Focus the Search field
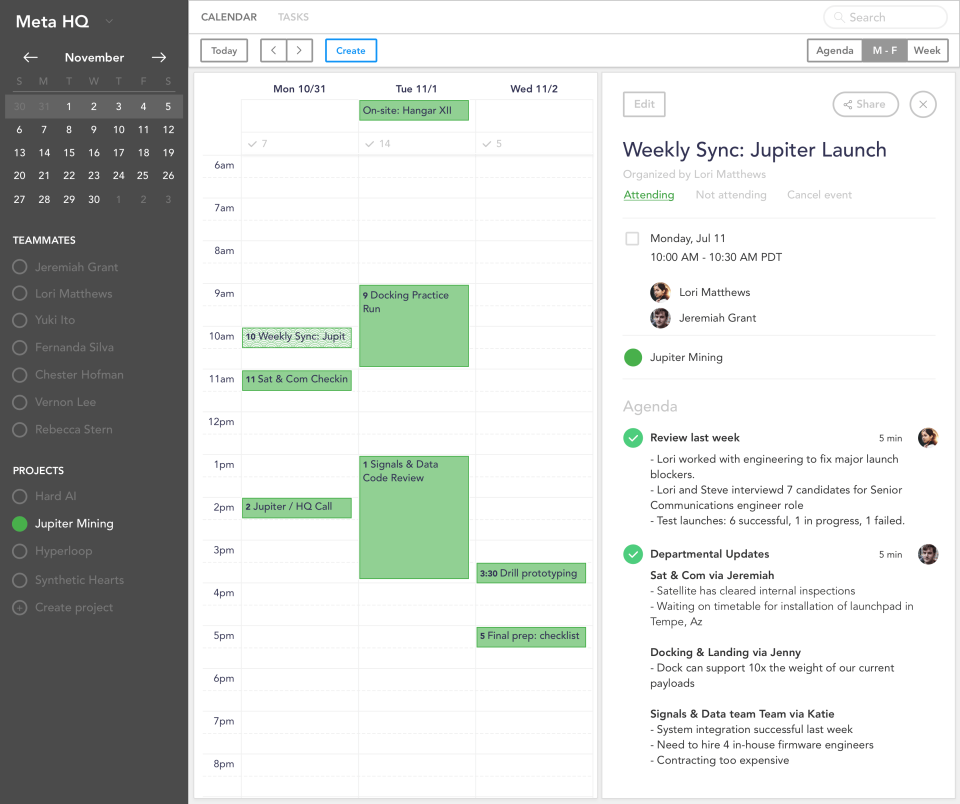 [885, 17]
